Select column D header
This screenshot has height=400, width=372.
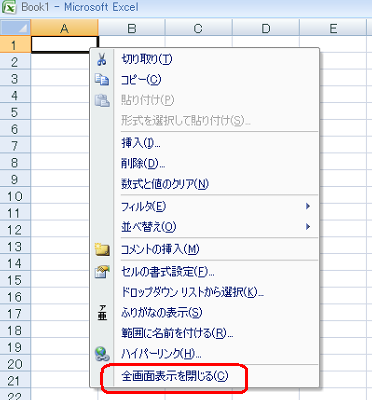[x=266, y=27]
